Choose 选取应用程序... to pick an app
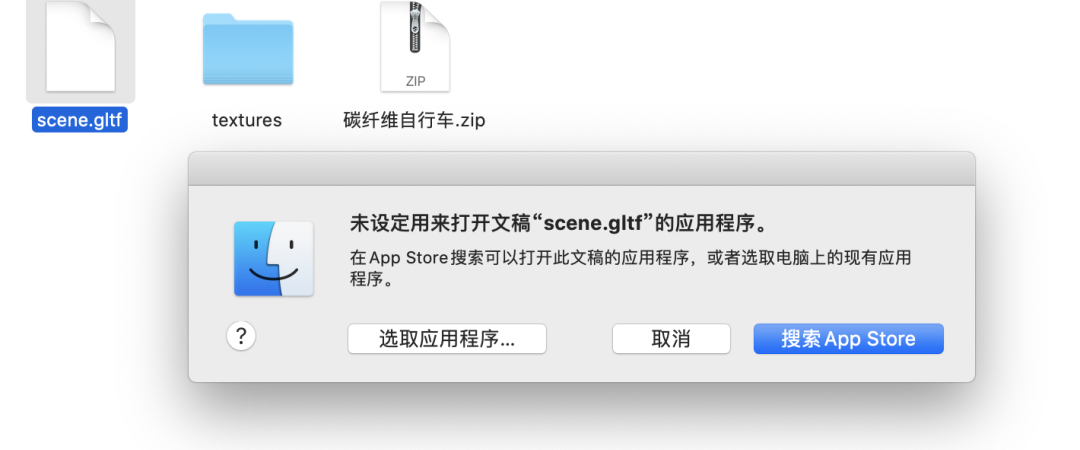 point(447,339)
